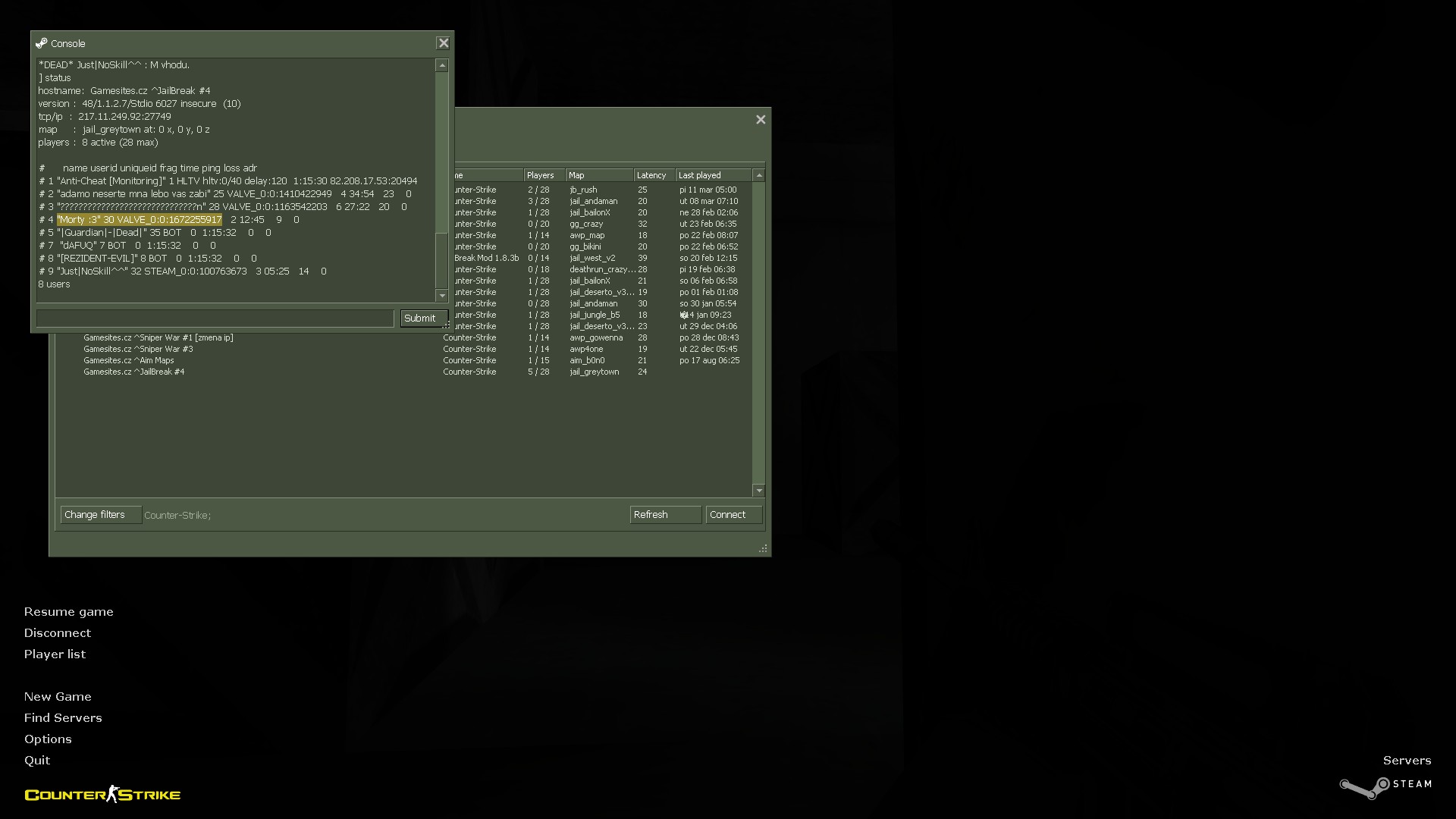The width and height of the screenshot is (1456, 819).
Task: Sort servers by Map column
Action: (599, 175)
